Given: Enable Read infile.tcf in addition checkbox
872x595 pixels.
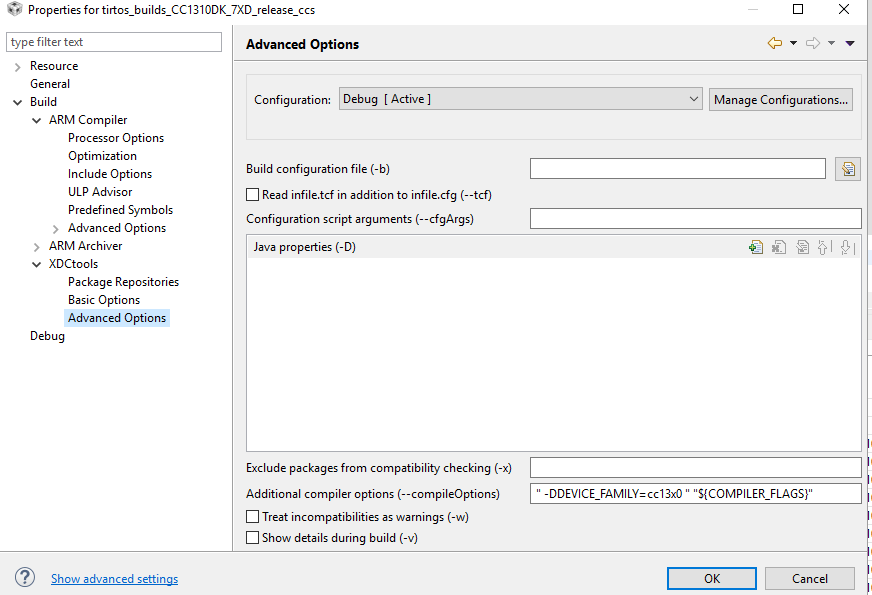Looking at the screenshot, I should click(253, 194).
